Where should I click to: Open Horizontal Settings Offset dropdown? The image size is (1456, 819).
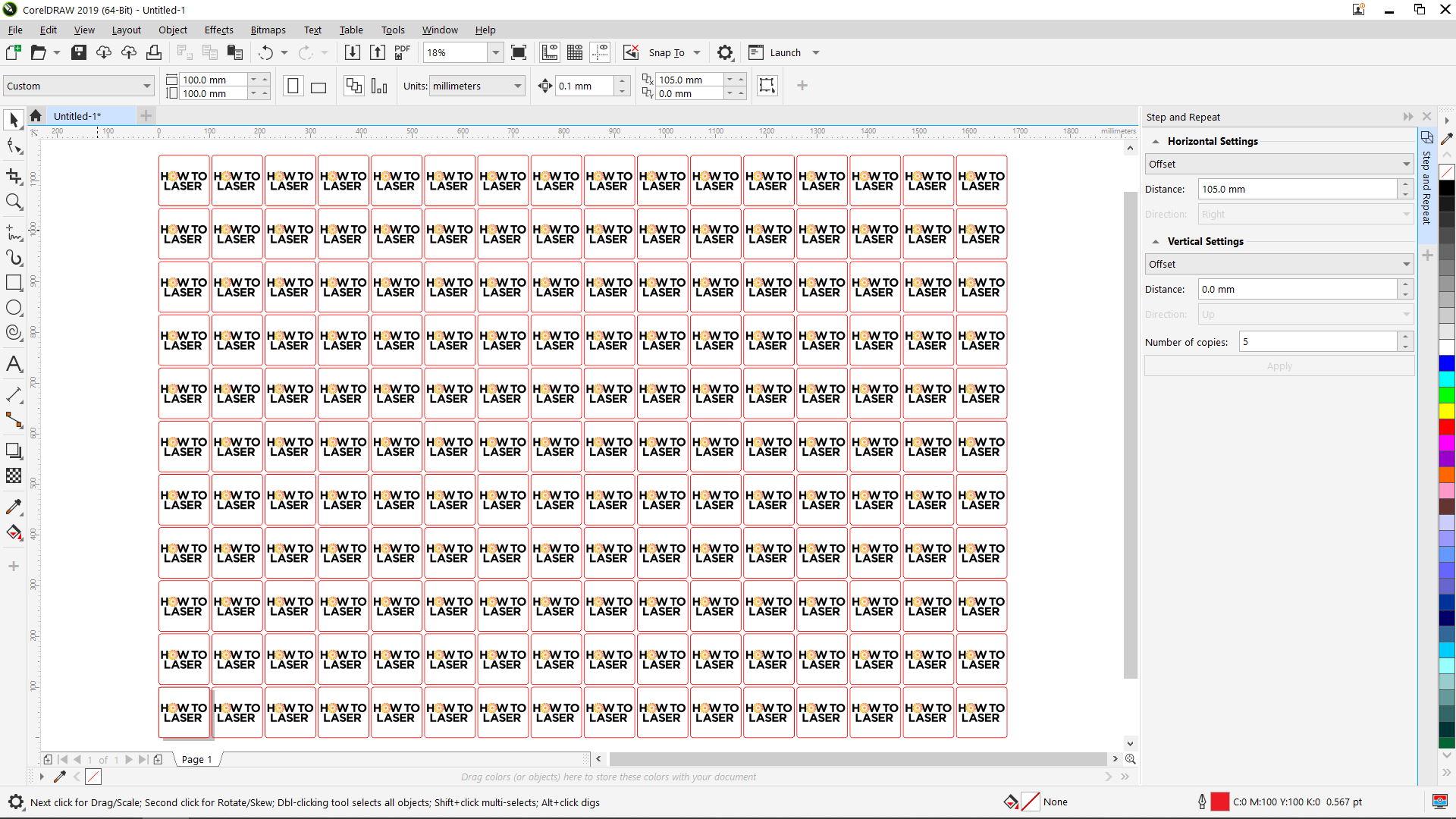1279,164
